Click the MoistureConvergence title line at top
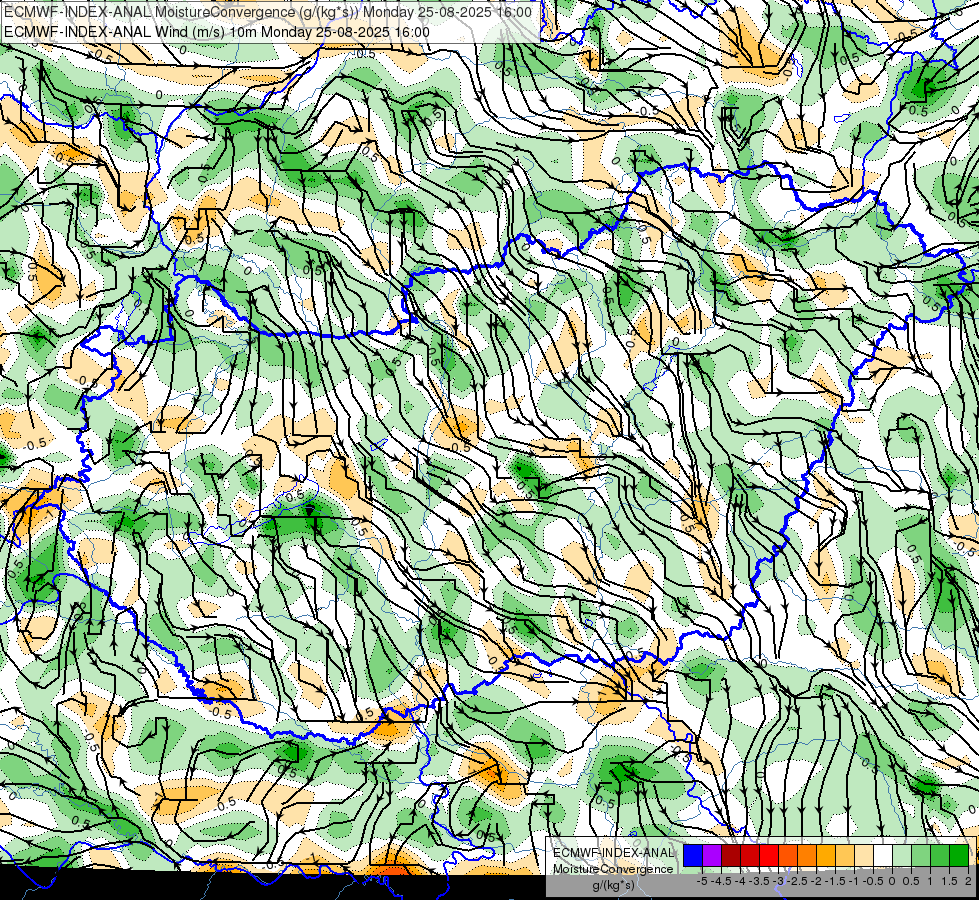 (268, 12)
